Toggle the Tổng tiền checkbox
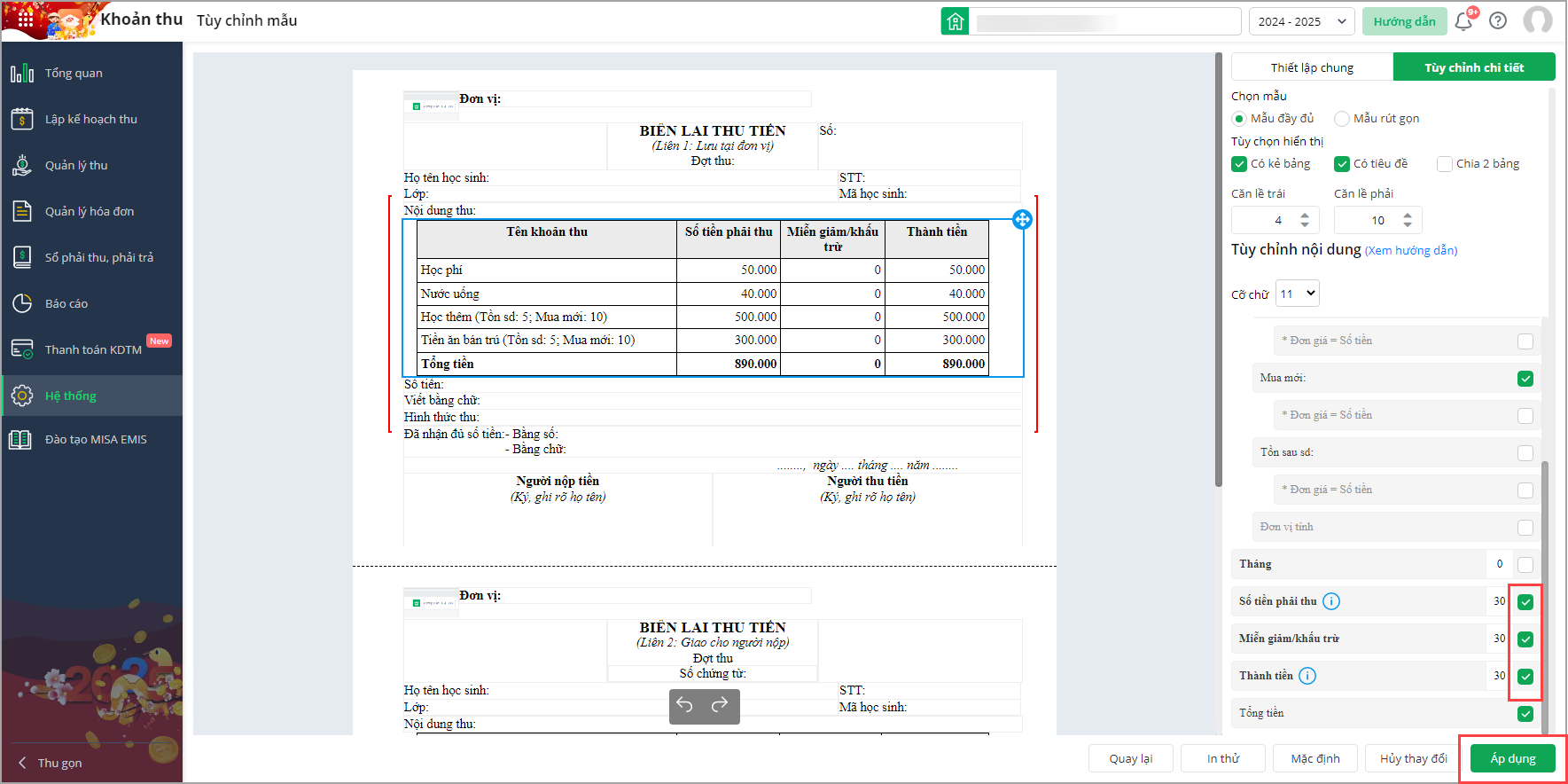 point(1525,714)
